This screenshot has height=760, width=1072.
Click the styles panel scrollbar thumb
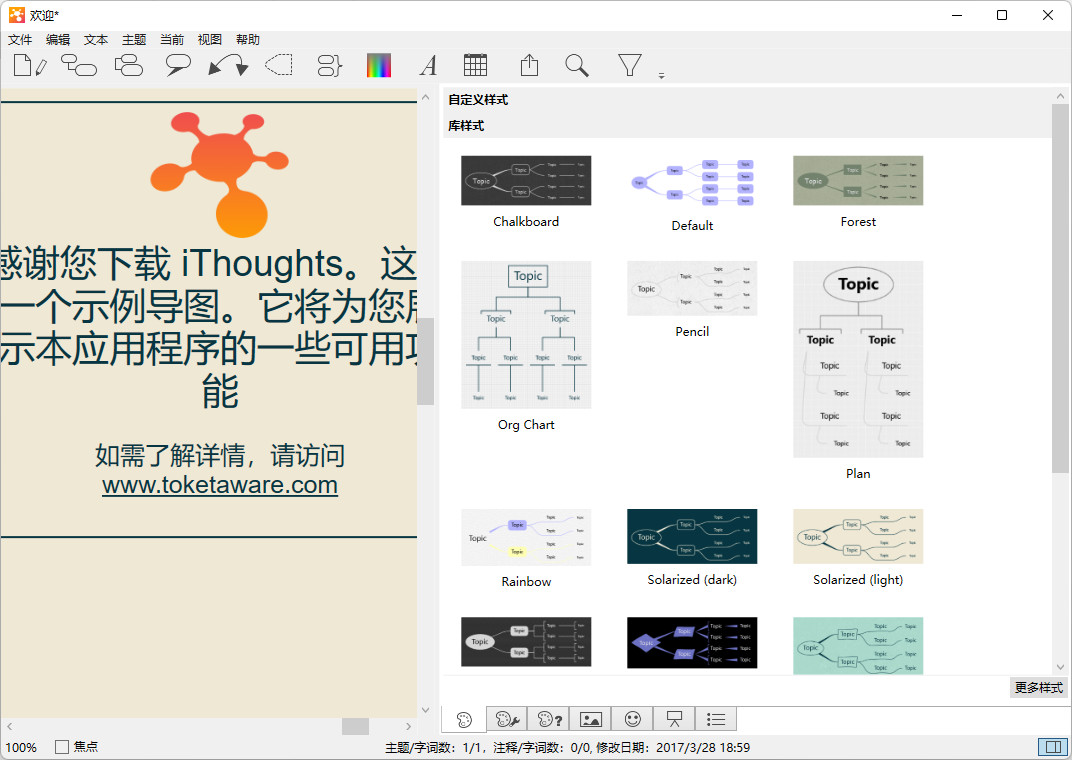[1060, 288]
